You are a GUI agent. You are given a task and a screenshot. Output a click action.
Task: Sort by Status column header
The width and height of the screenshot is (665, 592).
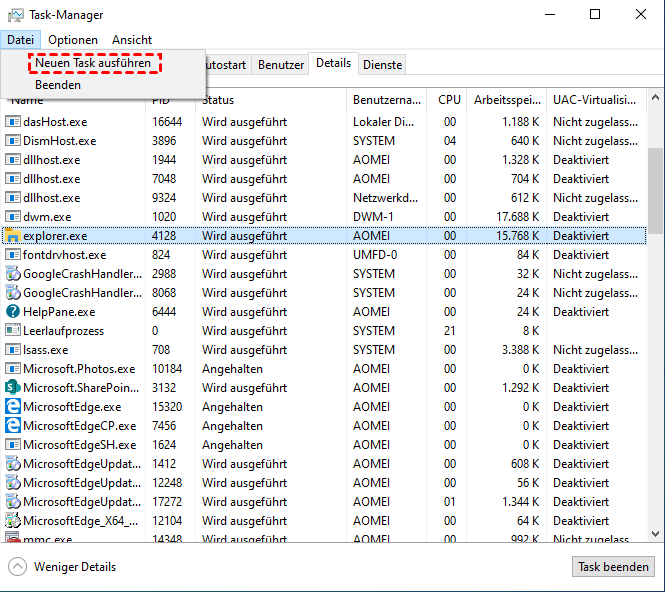(218, 100)
